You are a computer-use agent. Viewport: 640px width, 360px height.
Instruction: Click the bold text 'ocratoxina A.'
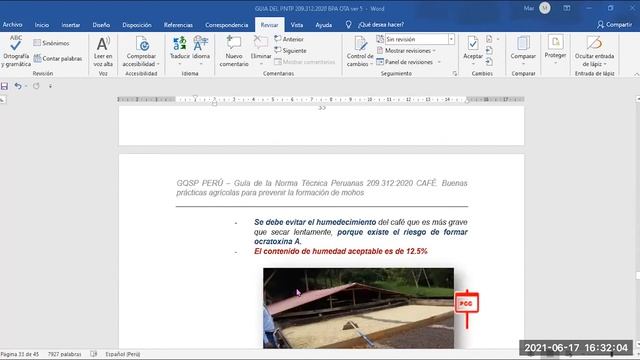[x=278, y=242]
